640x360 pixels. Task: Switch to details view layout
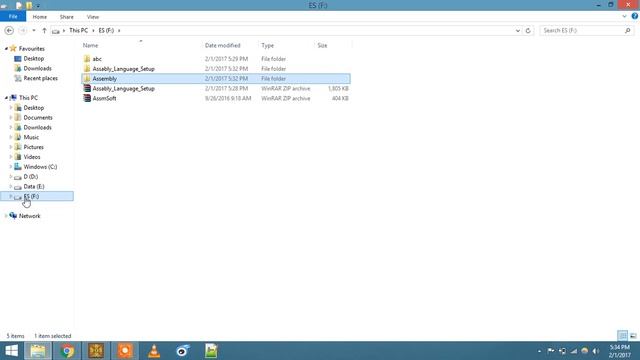point(622,336)
